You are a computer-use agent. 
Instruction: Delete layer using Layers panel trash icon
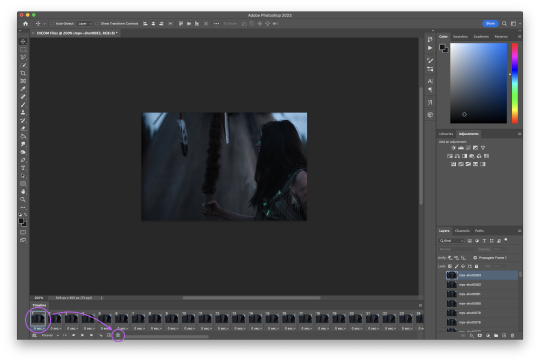pyautogui.click(x=512, y=335)
